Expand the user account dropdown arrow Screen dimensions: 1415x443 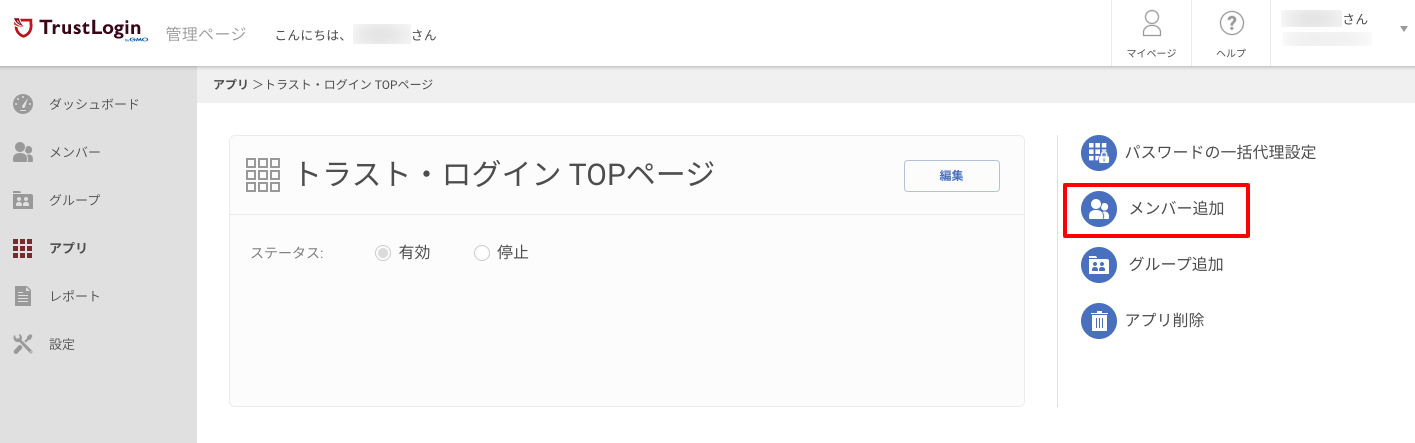click(1403, 29)
